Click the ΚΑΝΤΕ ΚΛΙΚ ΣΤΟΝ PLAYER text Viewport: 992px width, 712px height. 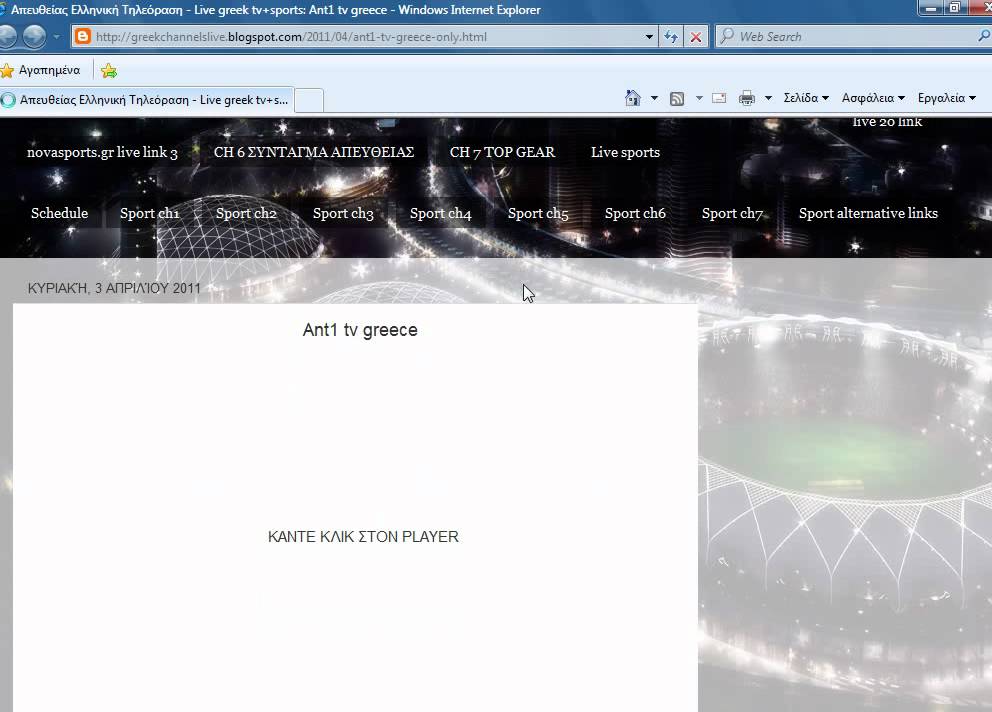pos(363,537)
